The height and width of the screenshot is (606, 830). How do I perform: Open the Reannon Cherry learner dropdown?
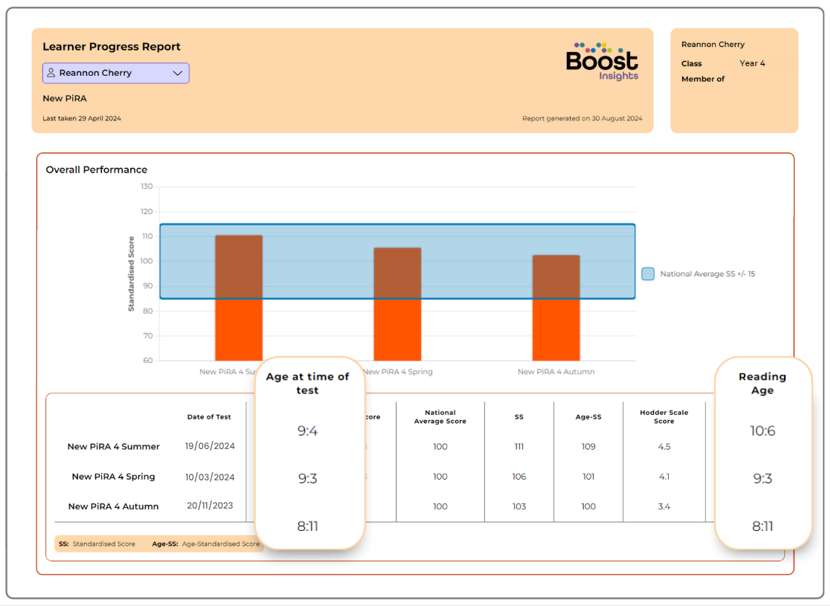pyautogui.click(x=115, y=73)
